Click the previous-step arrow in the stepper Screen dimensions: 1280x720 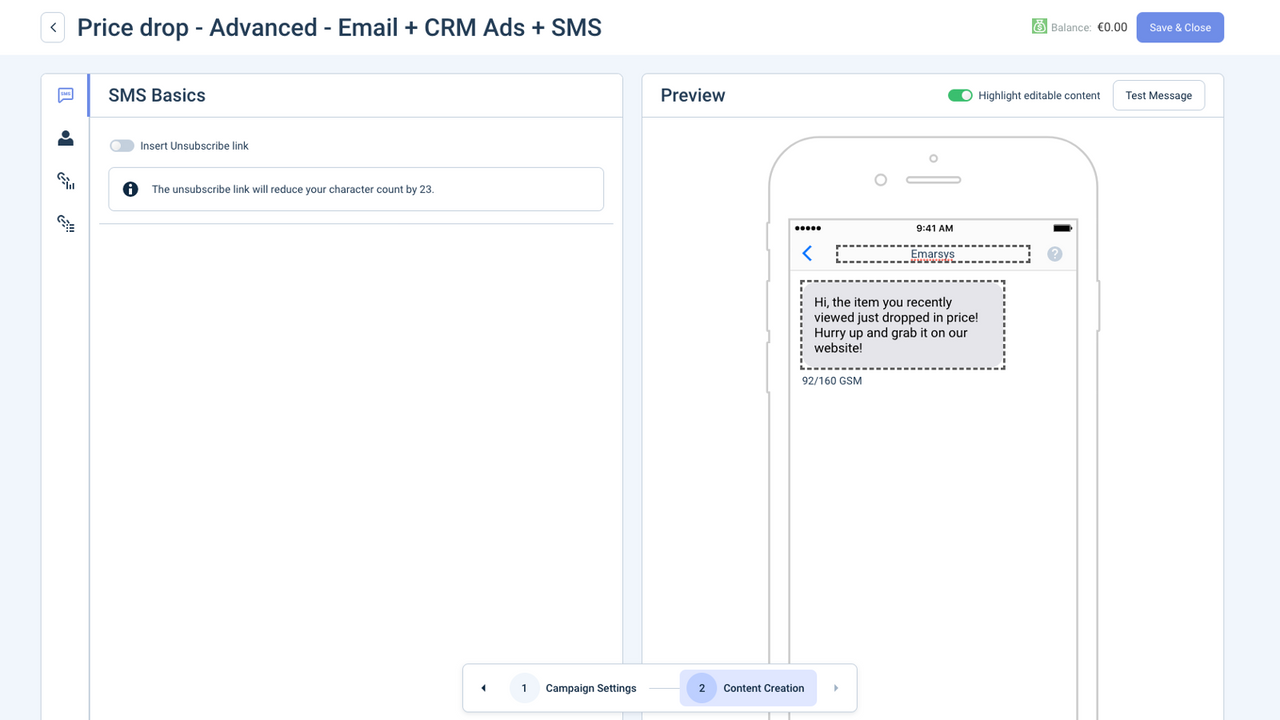click(x=483, y=688)
